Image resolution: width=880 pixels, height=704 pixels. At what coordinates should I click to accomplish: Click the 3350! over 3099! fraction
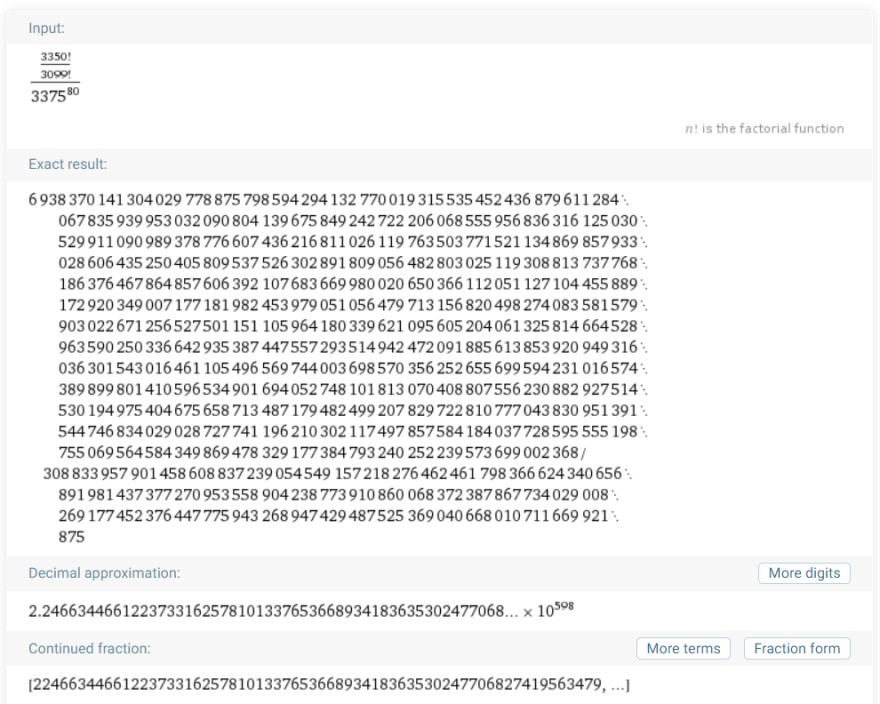(56, 65)
